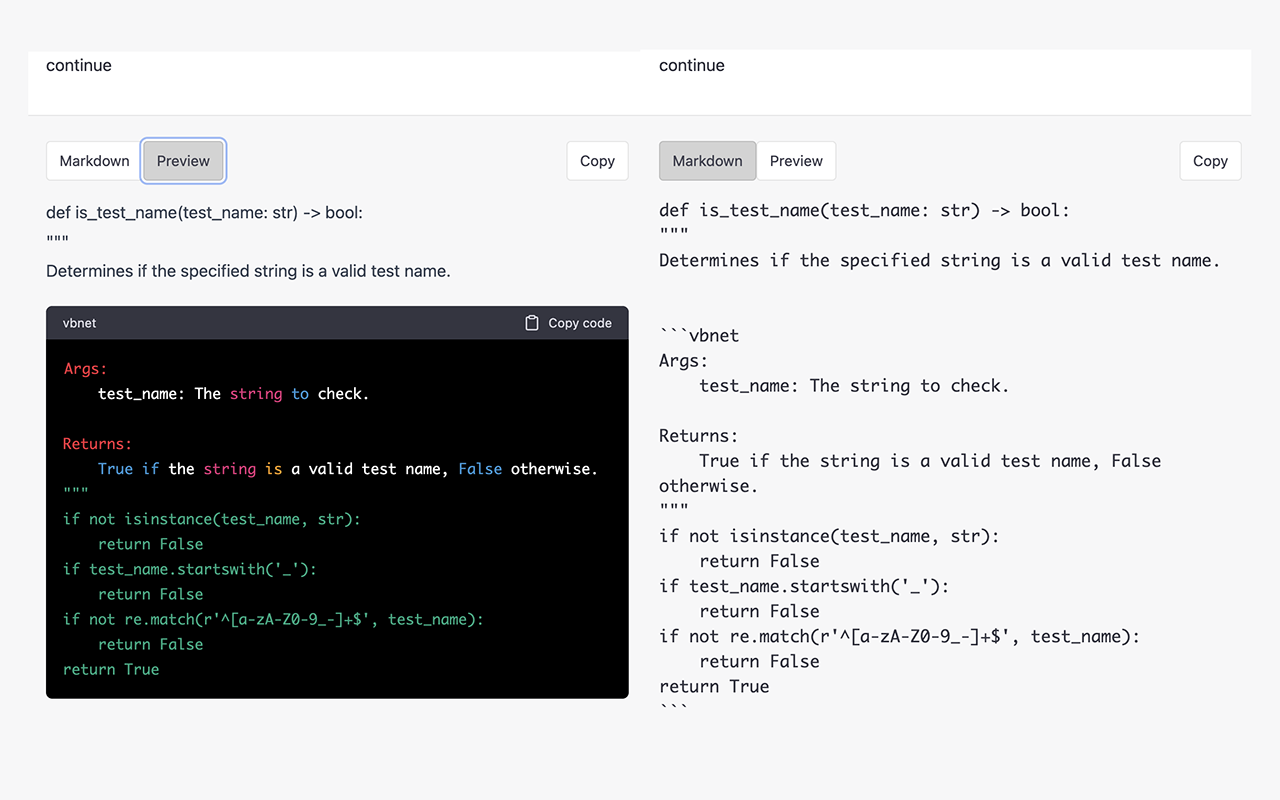Click 're.match' line in dark code block
The height and width of the screenshot is (800, 1280).
click(273, 619)
